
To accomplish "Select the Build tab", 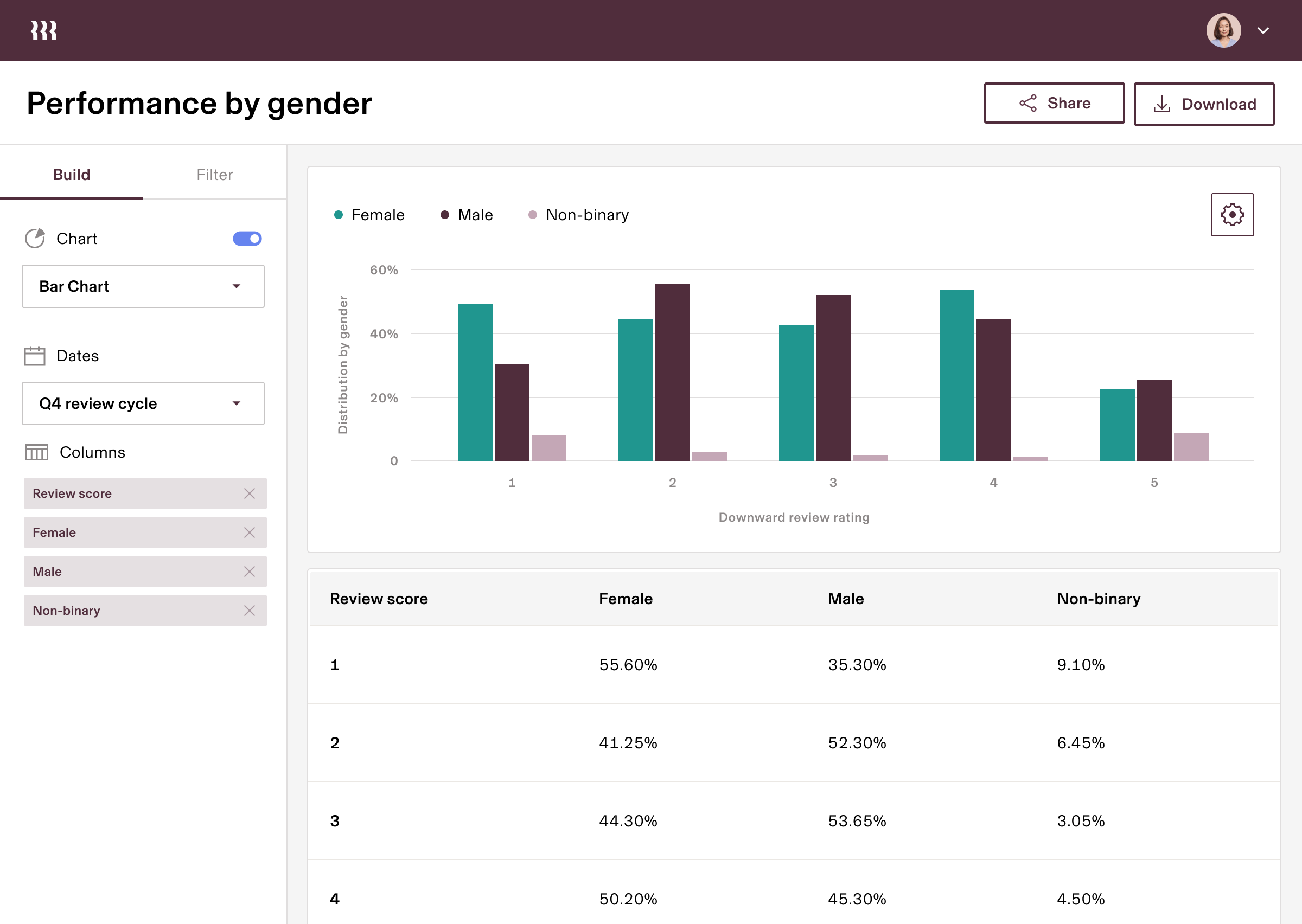I will click(x=72, y=175).
